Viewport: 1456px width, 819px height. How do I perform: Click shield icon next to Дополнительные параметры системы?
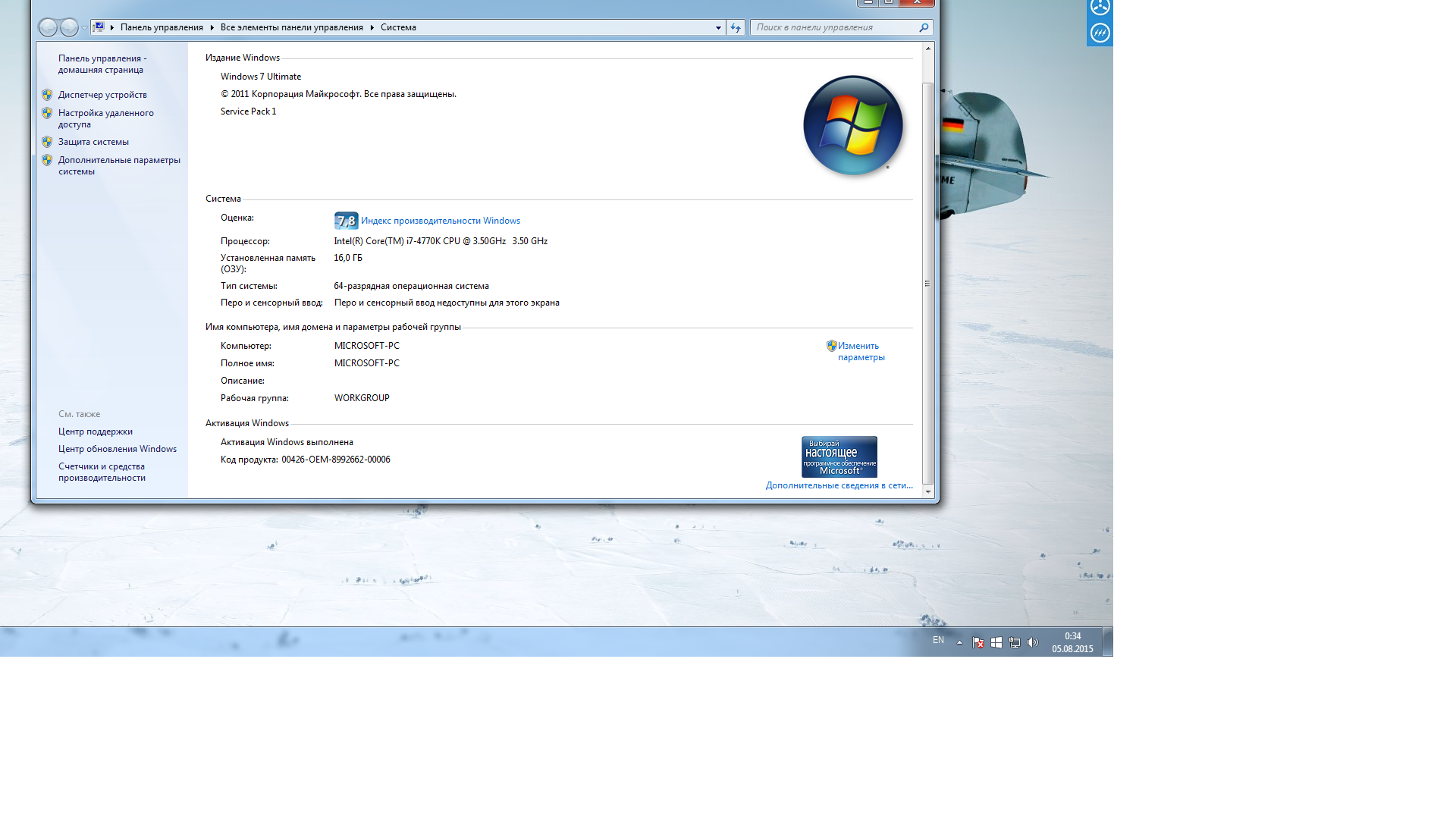[47, 160]
